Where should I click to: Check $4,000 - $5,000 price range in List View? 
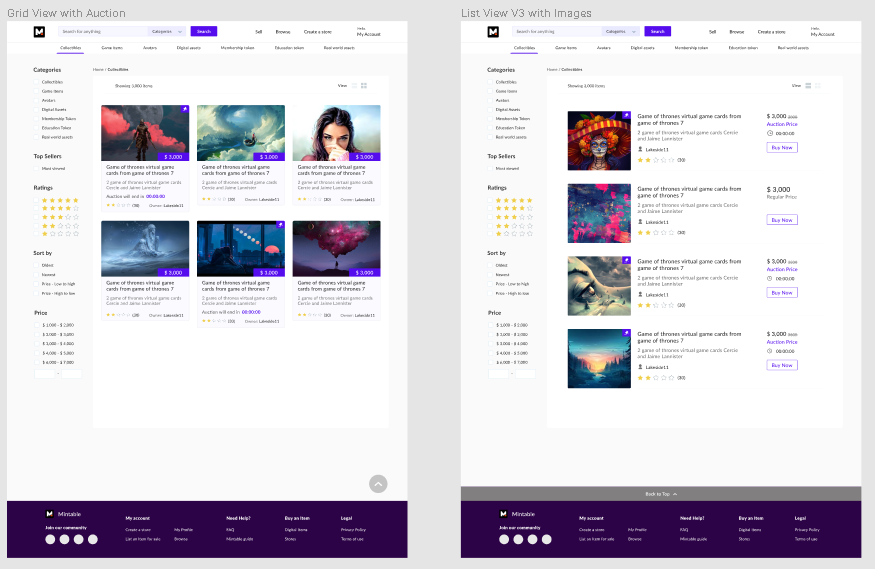491,353
